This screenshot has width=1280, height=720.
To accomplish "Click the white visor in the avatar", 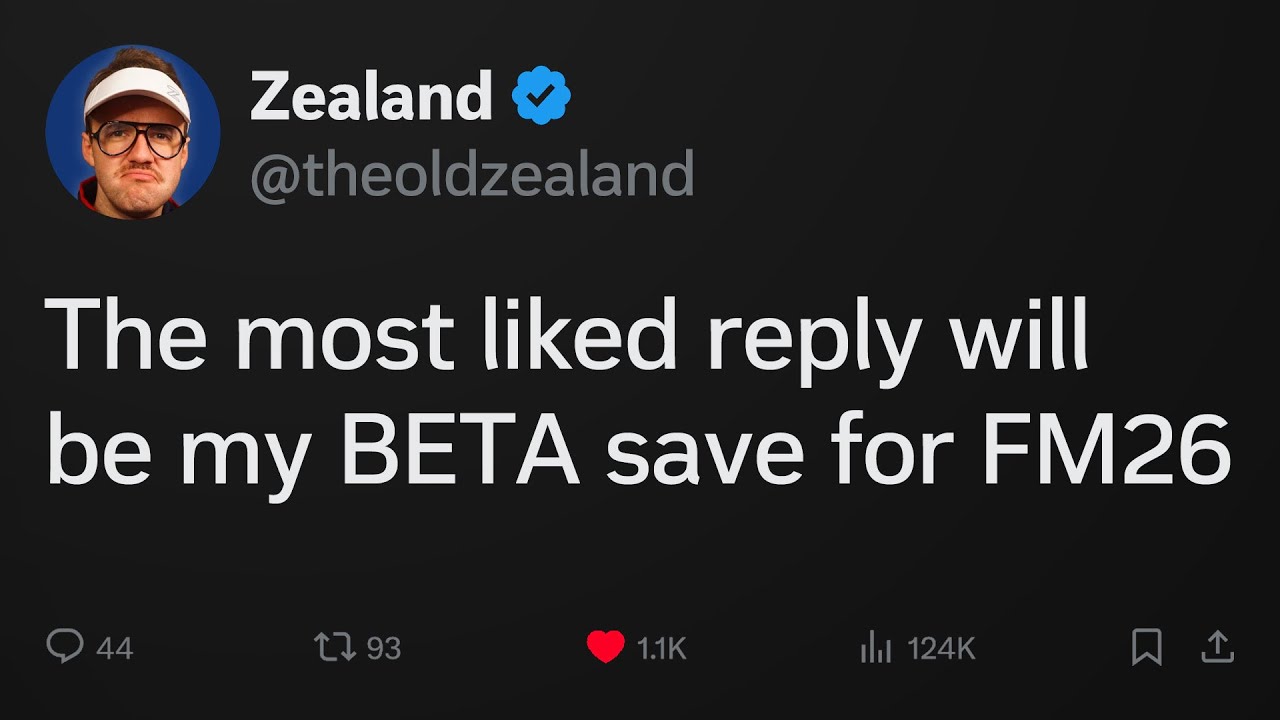I will click(x=135, y=95).
